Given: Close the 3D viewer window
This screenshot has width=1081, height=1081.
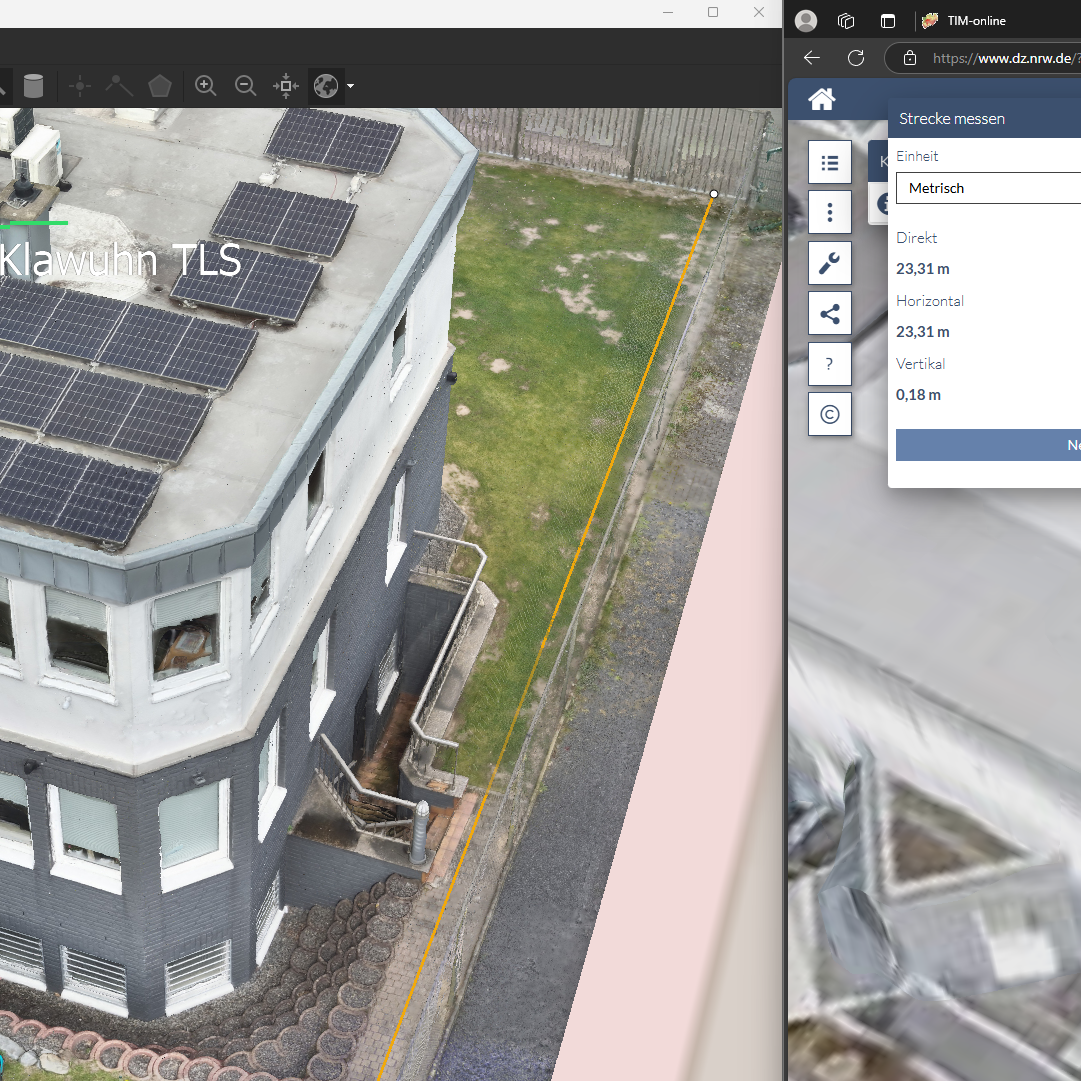Looking at the screenshot, I should (x=759, y=12).
